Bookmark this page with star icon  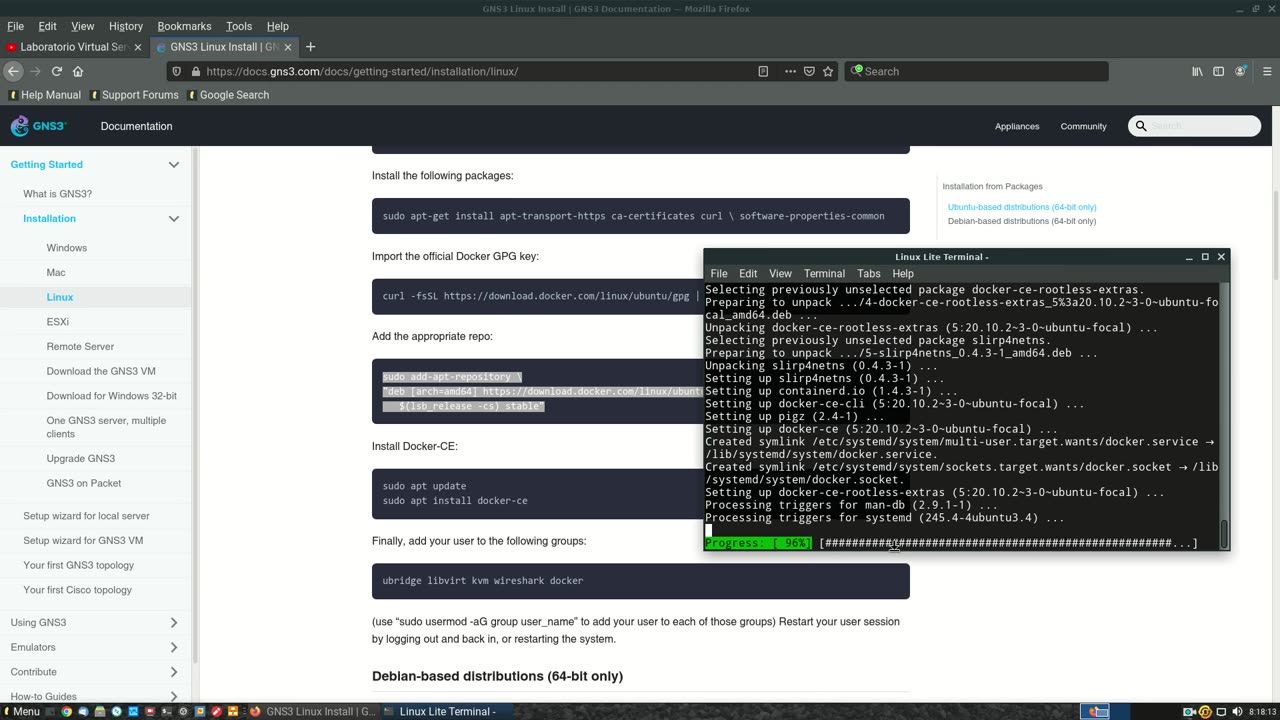pos(828,71)
